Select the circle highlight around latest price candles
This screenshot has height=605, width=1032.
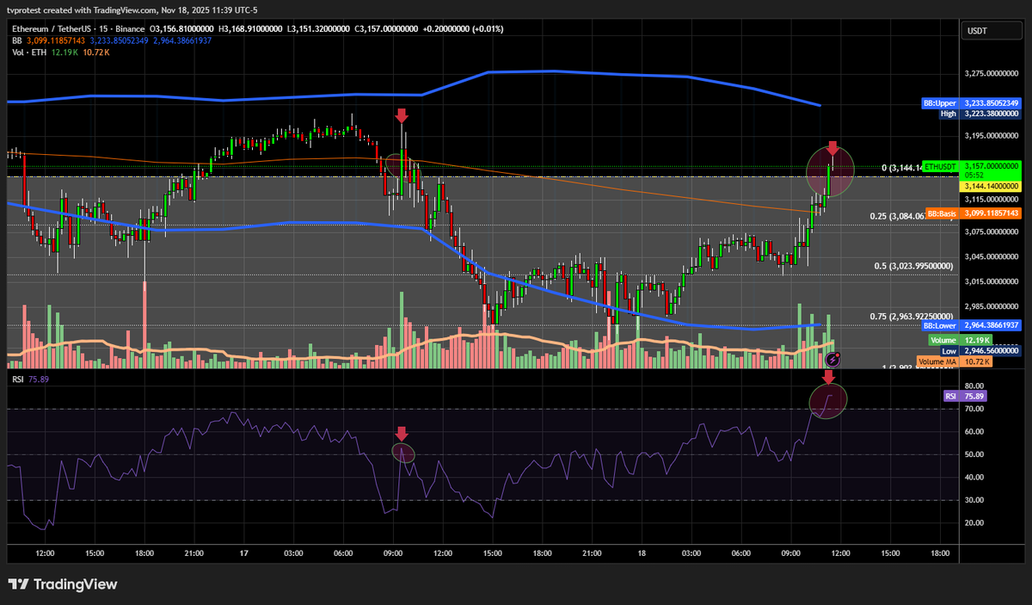[830, 170]
